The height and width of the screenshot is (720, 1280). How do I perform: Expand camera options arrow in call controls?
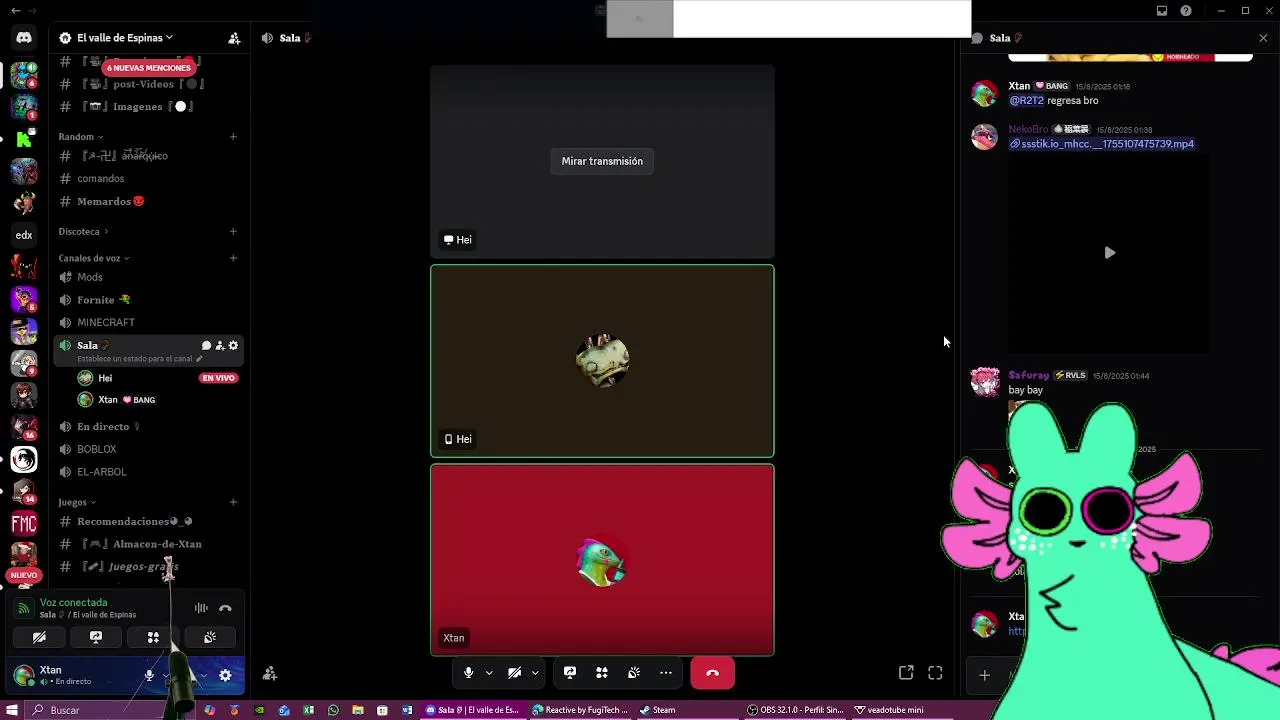[535, 673]
